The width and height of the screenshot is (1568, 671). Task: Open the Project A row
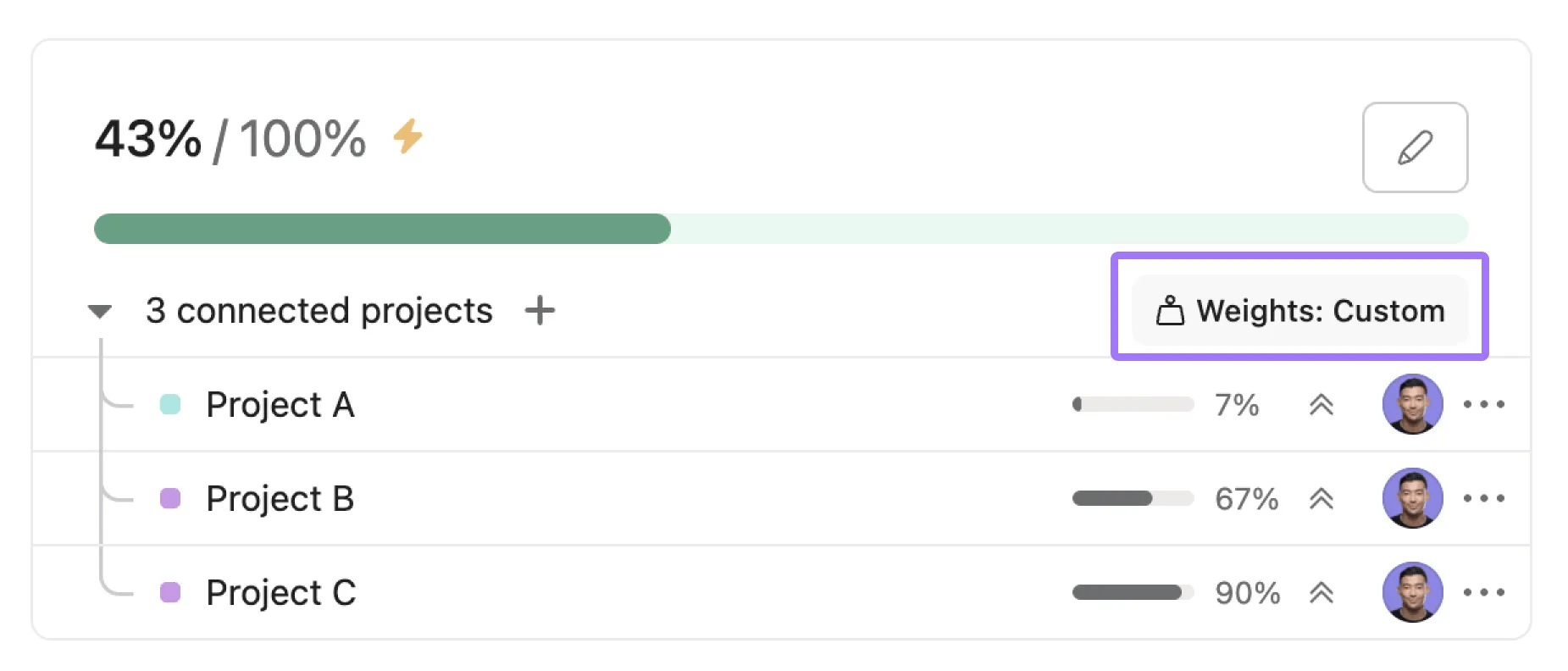(280, 405)
